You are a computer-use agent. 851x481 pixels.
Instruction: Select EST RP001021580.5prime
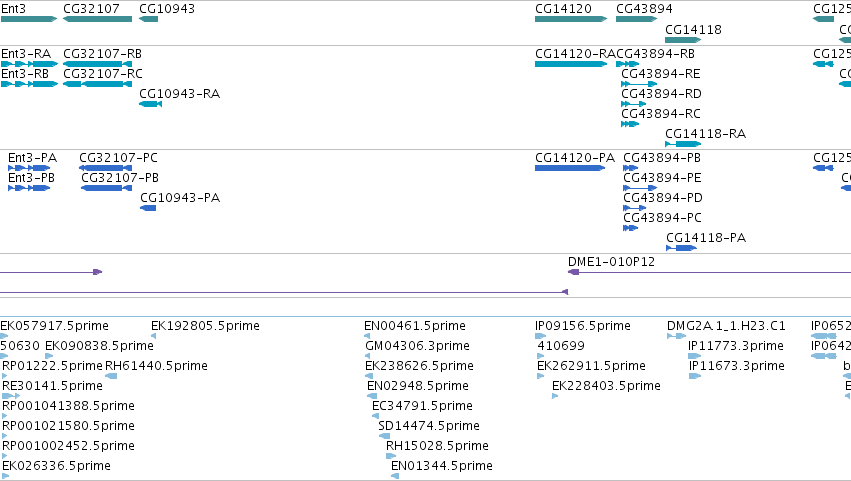[x=5, y=436]
